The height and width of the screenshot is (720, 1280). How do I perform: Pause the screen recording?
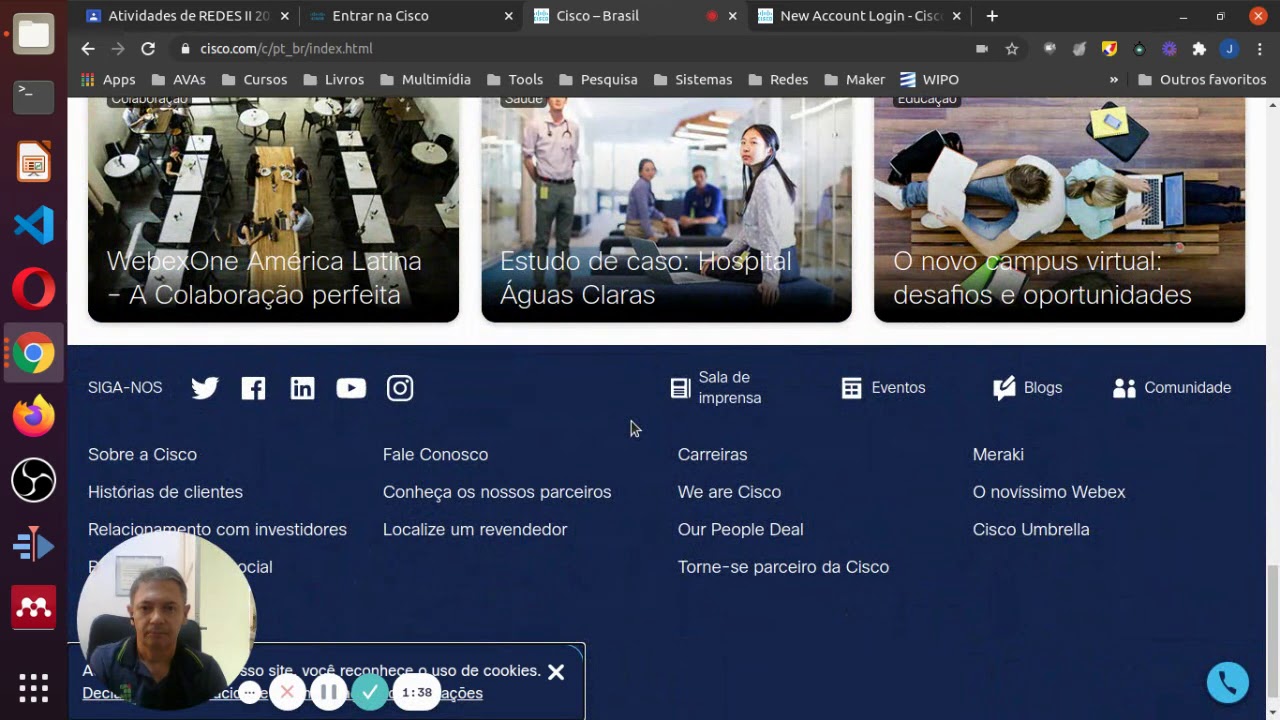(329, 691)
